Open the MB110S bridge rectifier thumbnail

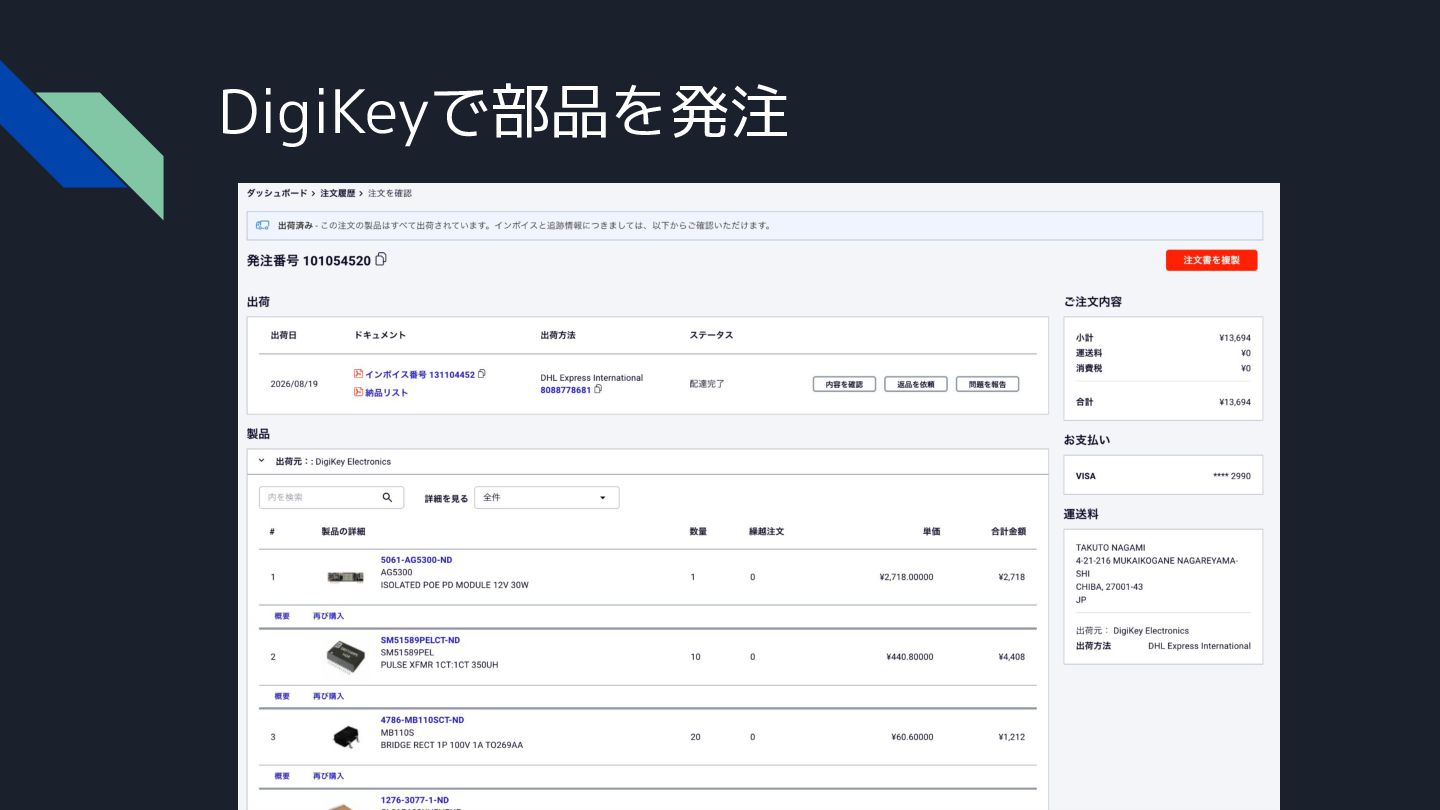pyautogui.click(x=345, y=737)
